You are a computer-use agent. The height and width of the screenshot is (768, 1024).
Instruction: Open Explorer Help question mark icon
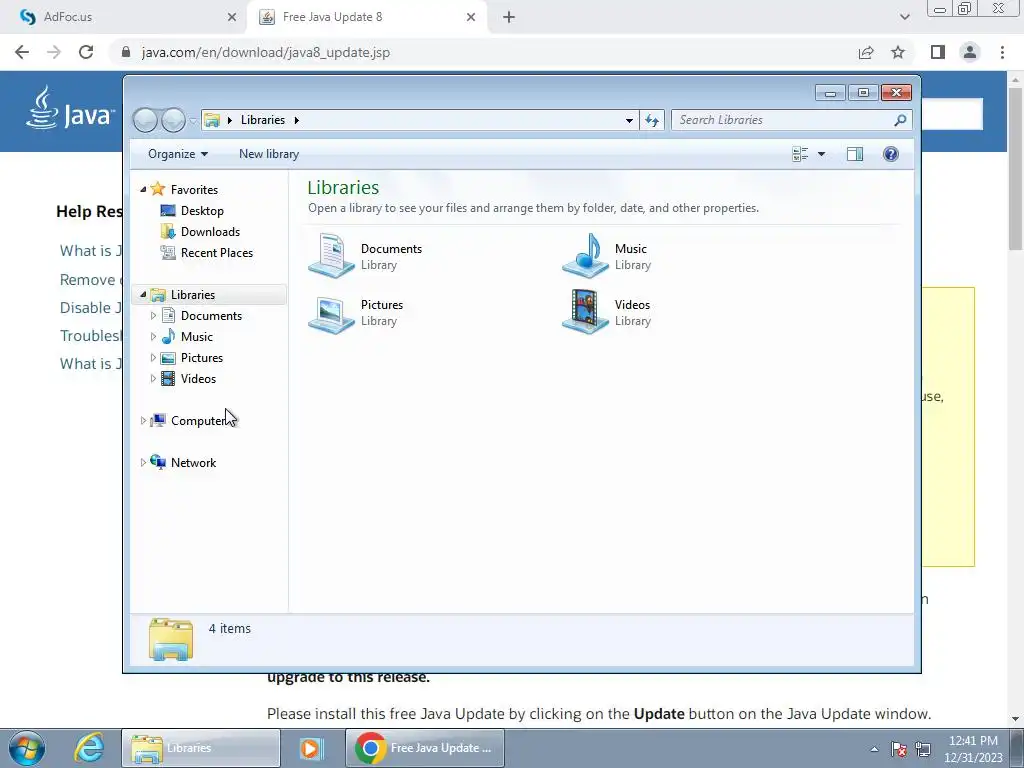891,154
